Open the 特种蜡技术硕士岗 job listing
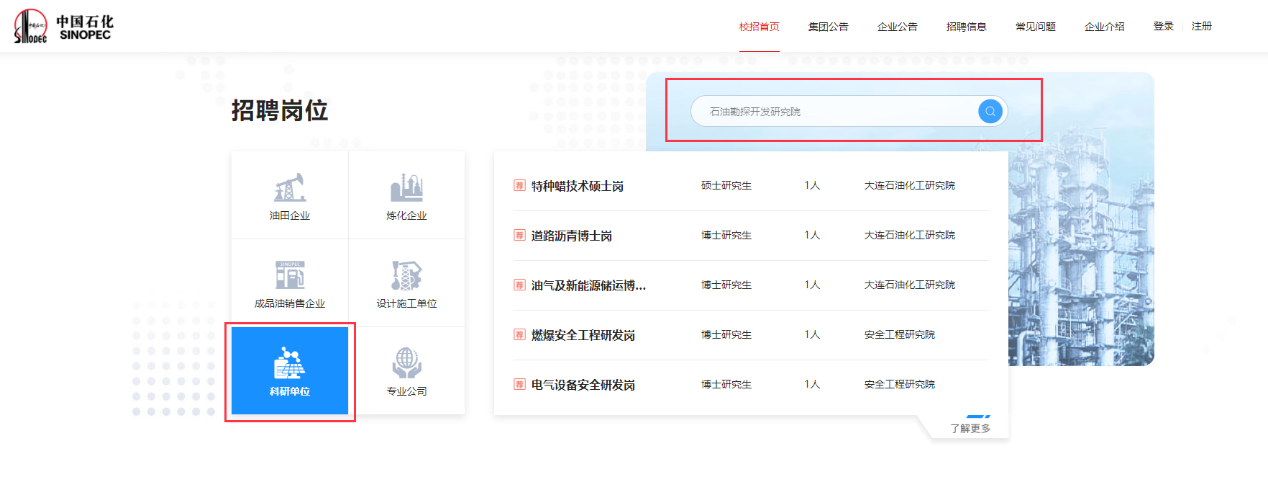This screenshot has height=490, width=1268. [577, 186]
